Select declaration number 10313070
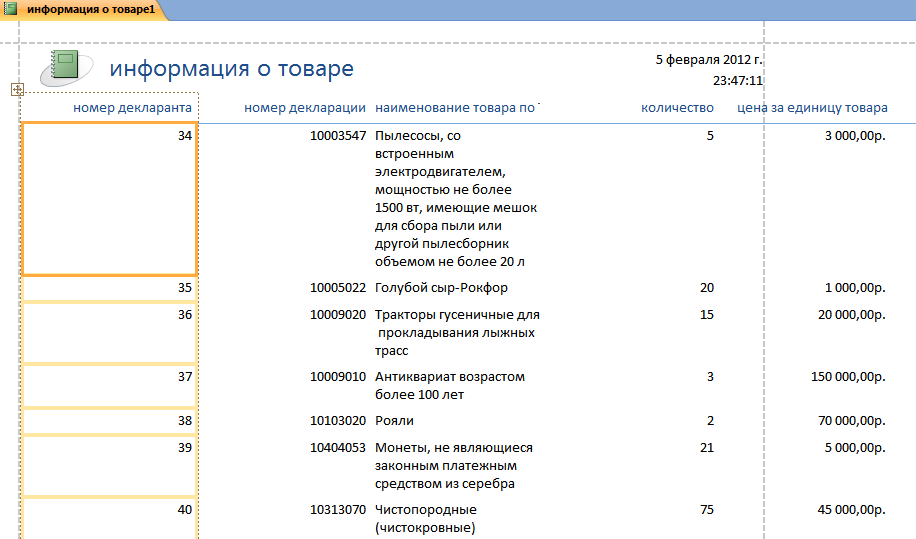 click(338, 509)
